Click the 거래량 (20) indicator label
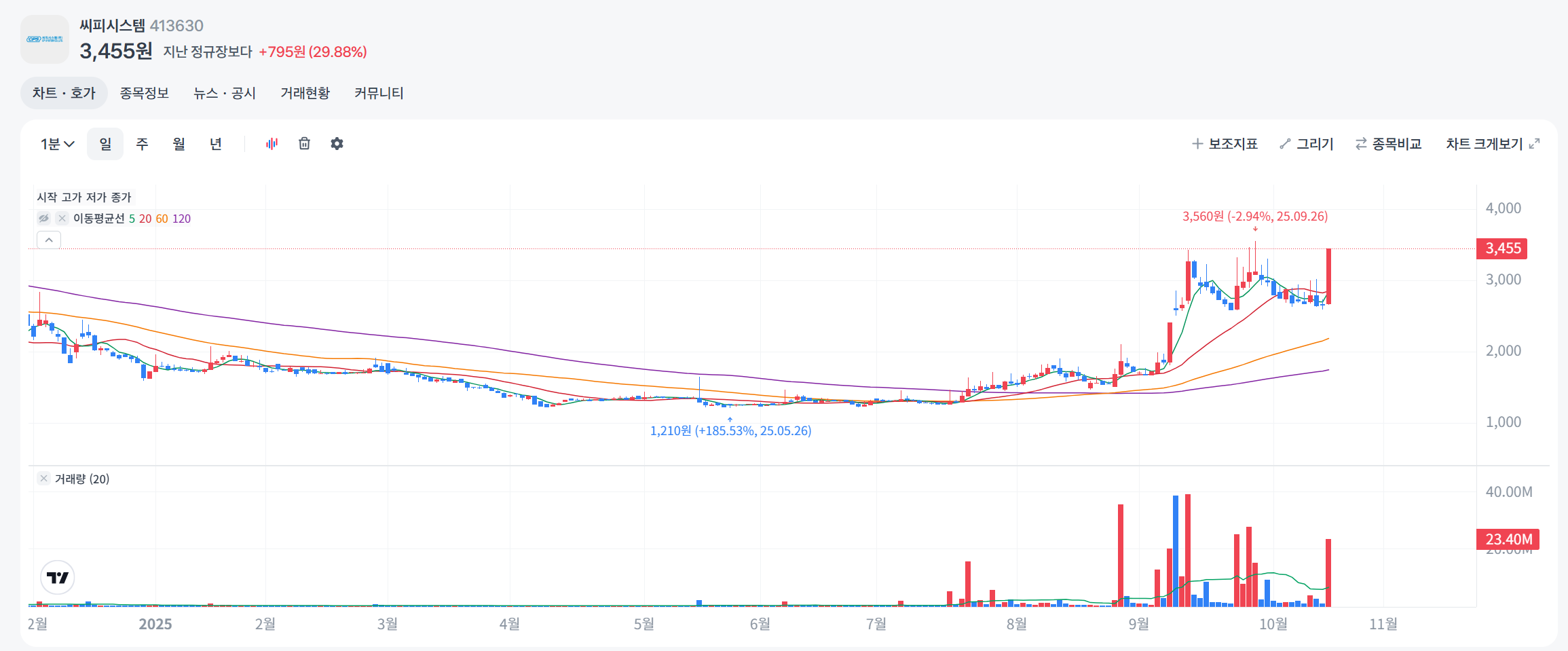 pyautogui.click(x=82, y=479)
